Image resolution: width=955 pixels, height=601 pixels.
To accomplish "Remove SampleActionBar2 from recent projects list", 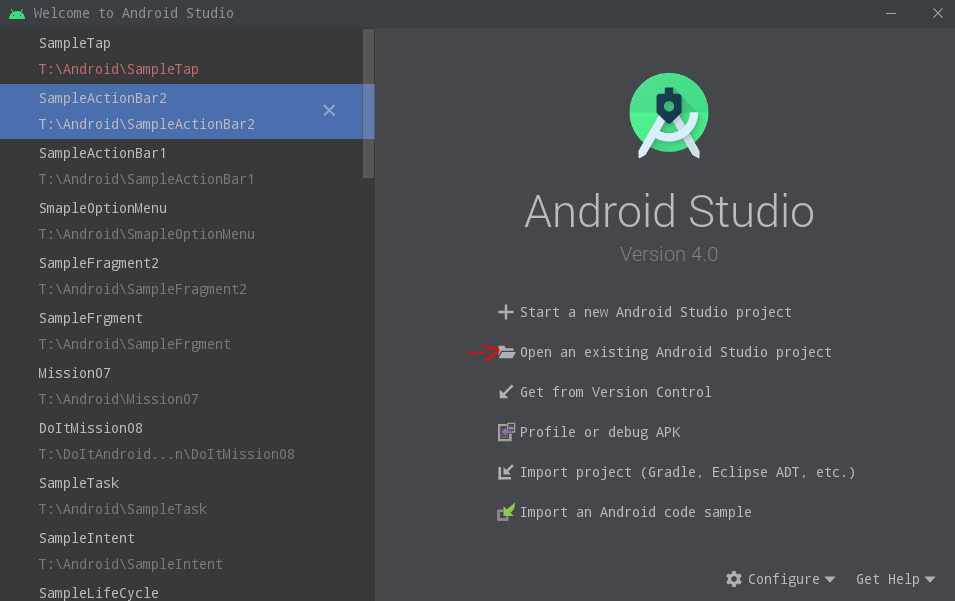I will pyautogui.click(x=329, y=110).
